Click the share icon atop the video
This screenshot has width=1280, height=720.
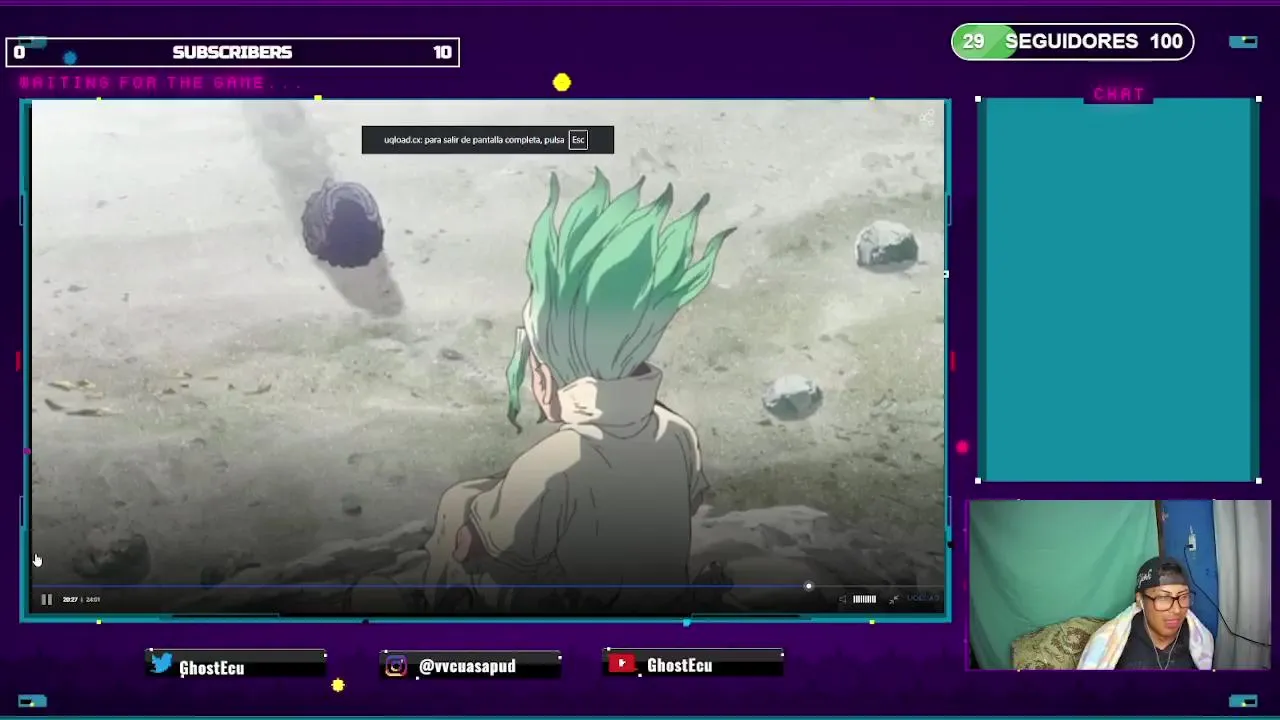click(x=926, y=118)
